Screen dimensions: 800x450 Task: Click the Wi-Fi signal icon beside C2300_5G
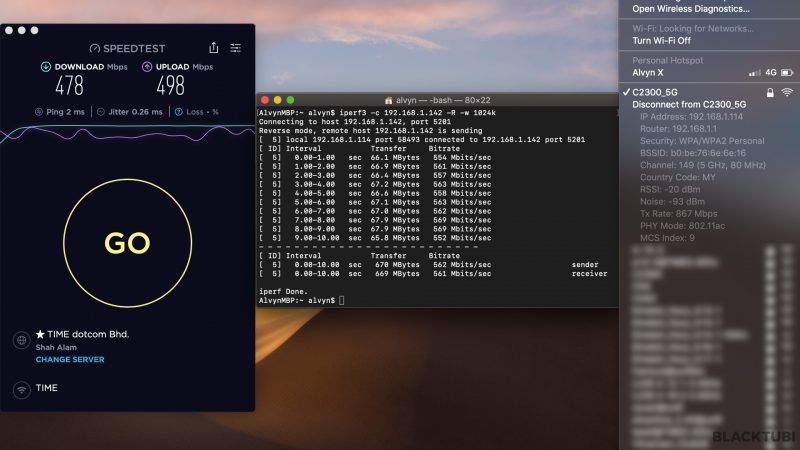[787, 92]
